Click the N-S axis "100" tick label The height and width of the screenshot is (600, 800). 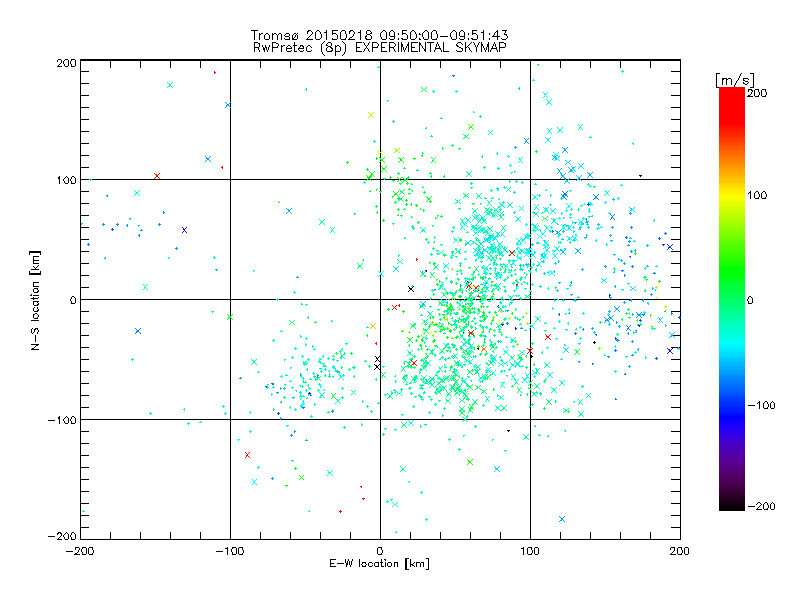point(66,180)
